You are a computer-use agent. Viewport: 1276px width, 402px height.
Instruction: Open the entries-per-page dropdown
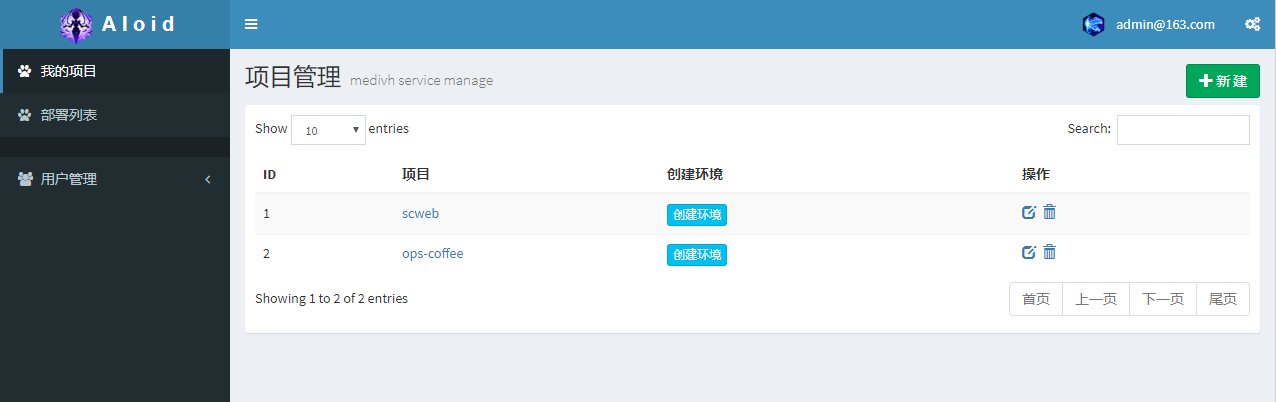(x=328, y=130)
